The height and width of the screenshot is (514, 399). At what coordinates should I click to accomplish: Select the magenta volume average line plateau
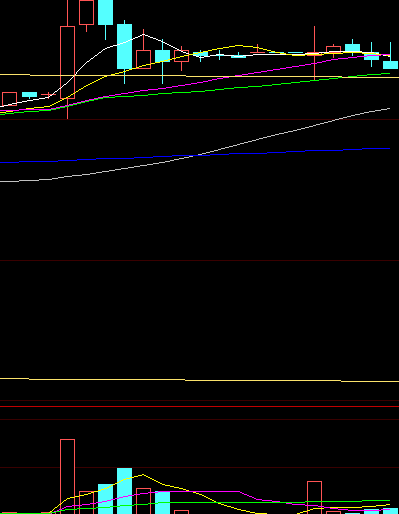(x=197, y=491)
